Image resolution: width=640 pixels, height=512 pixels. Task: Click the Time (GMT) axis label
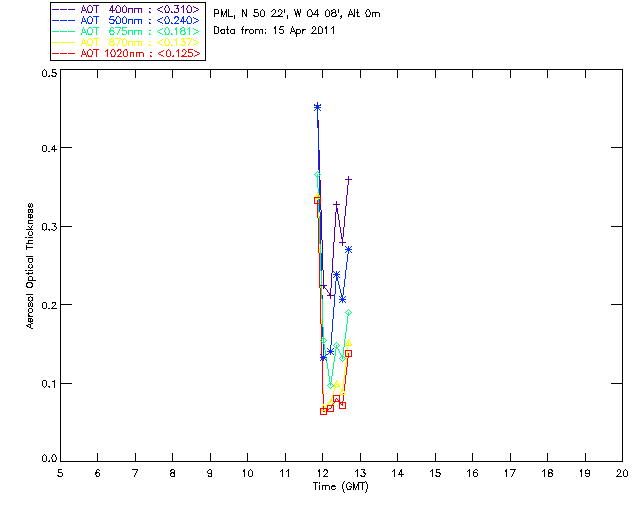click(x=340, y=486)
